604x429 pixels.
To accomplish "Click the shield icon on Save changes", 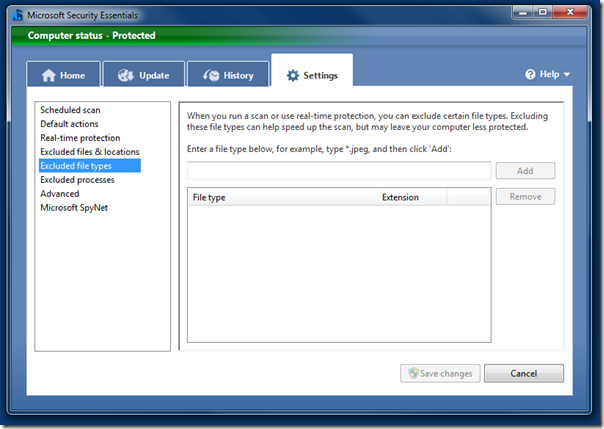I will (413, 373).
